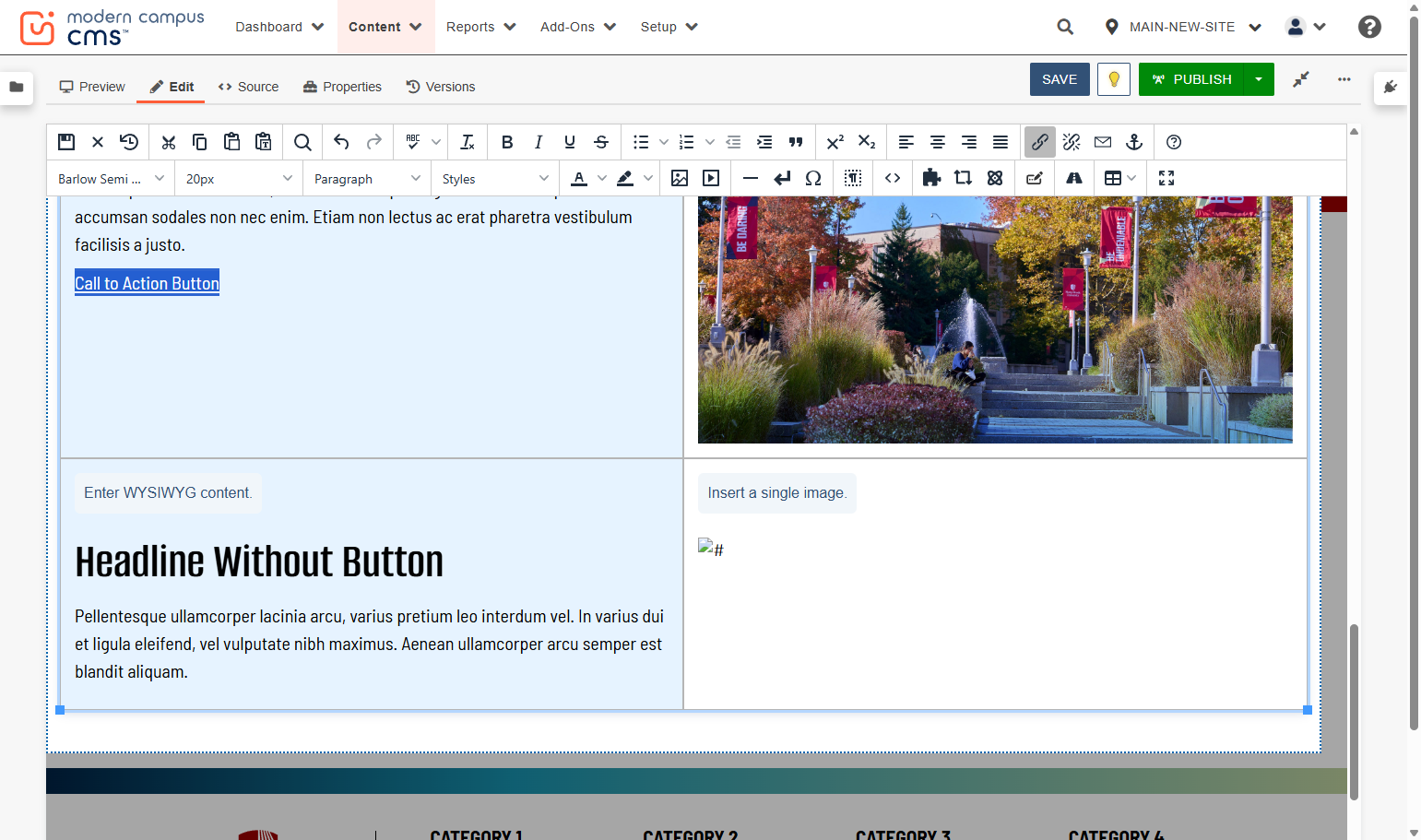Open the Styles dropdown
The height and width of the screenshot is (840, 1421).
point(495,178)
